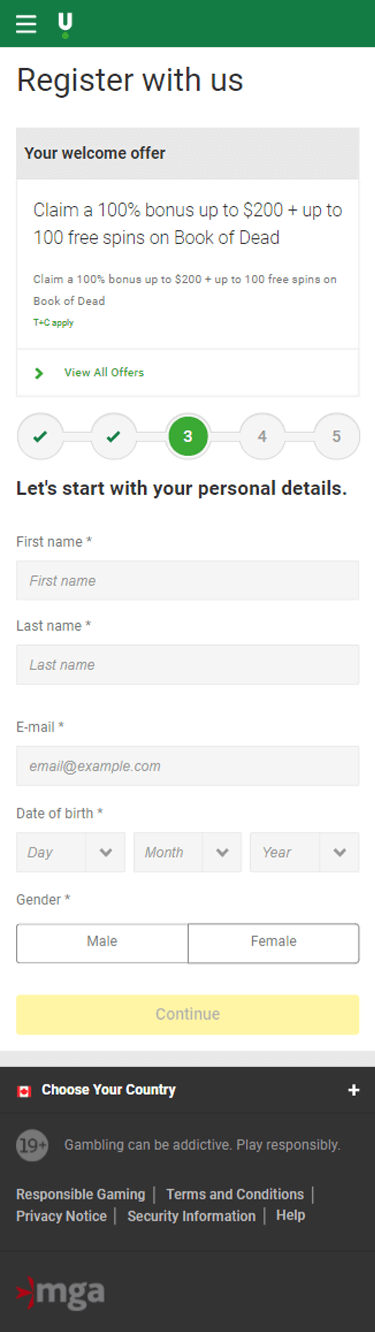The image size is (375, 1332).
Task: Click the First name input field
Action: click(187, 580)
